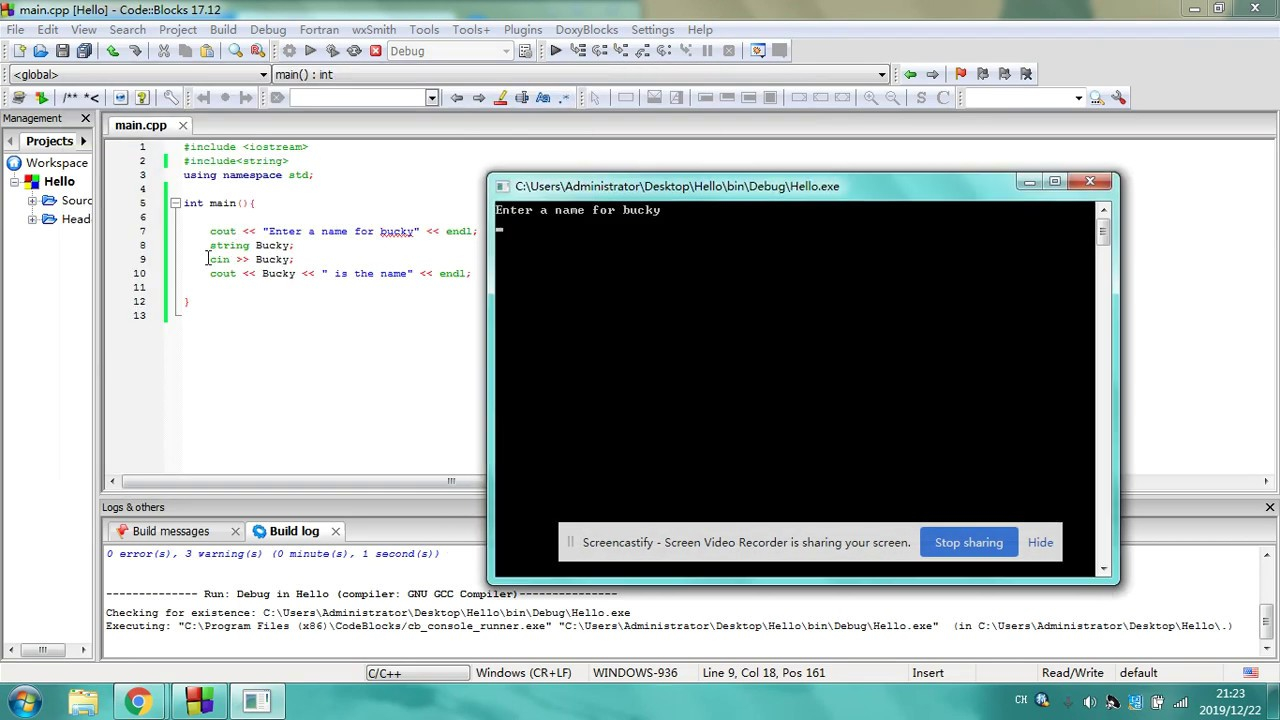Click Stop sharing in Screencastify bar
This screenshot has width=1280, height=720.
968,542
